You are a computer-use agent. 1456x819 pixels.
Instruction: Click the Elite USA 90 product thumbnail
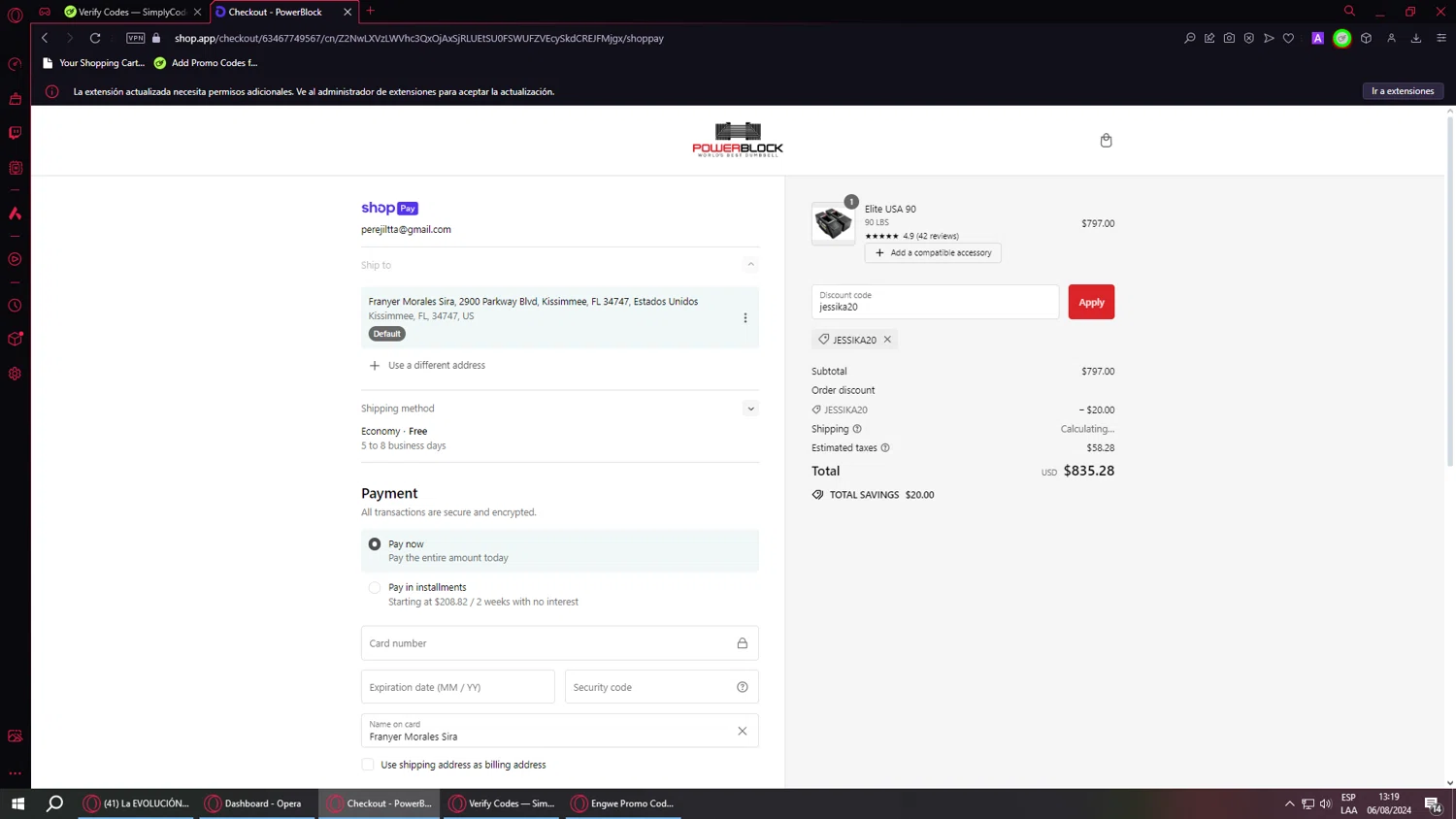[833, 223]
